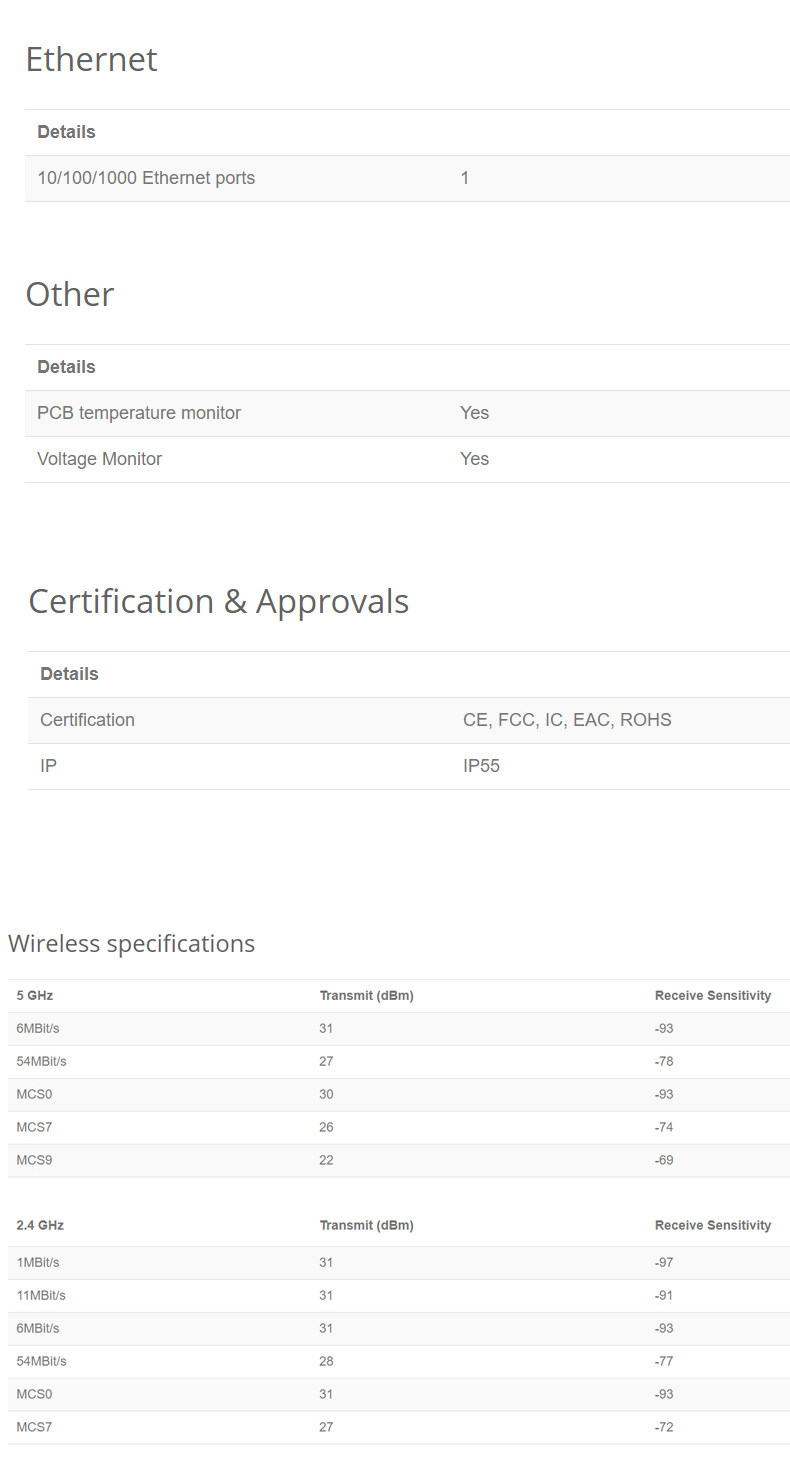
Task: Click transmit "31" in 5 GHz 6MBit/s row
Action: (326, 1029)
